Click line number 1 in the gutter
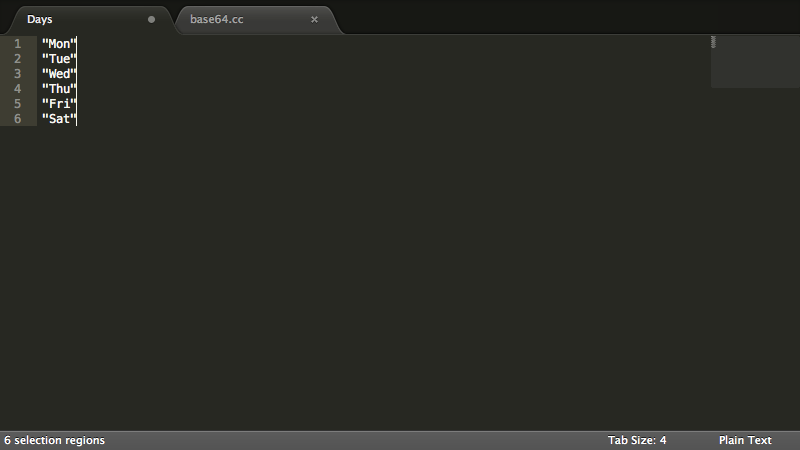Viewport: 800px width, 450px height. [17, 44]
